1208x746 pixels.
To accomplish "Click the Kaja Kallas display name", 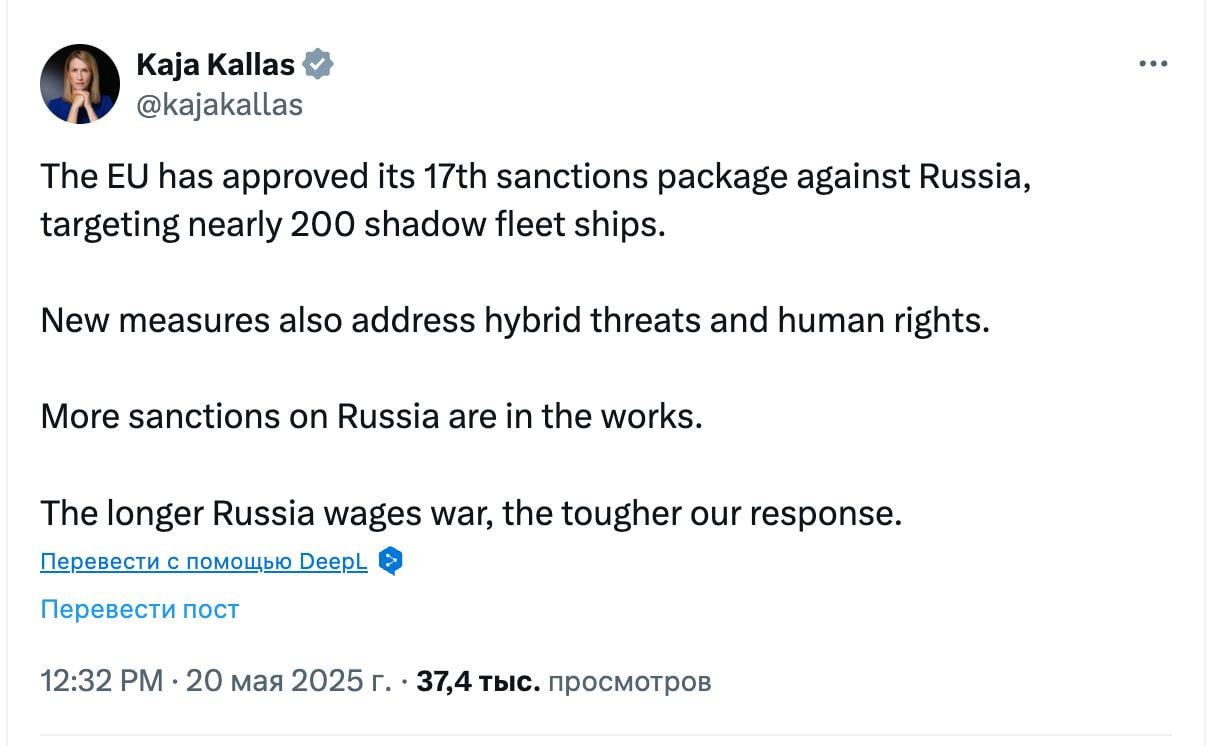I will 215,65.
